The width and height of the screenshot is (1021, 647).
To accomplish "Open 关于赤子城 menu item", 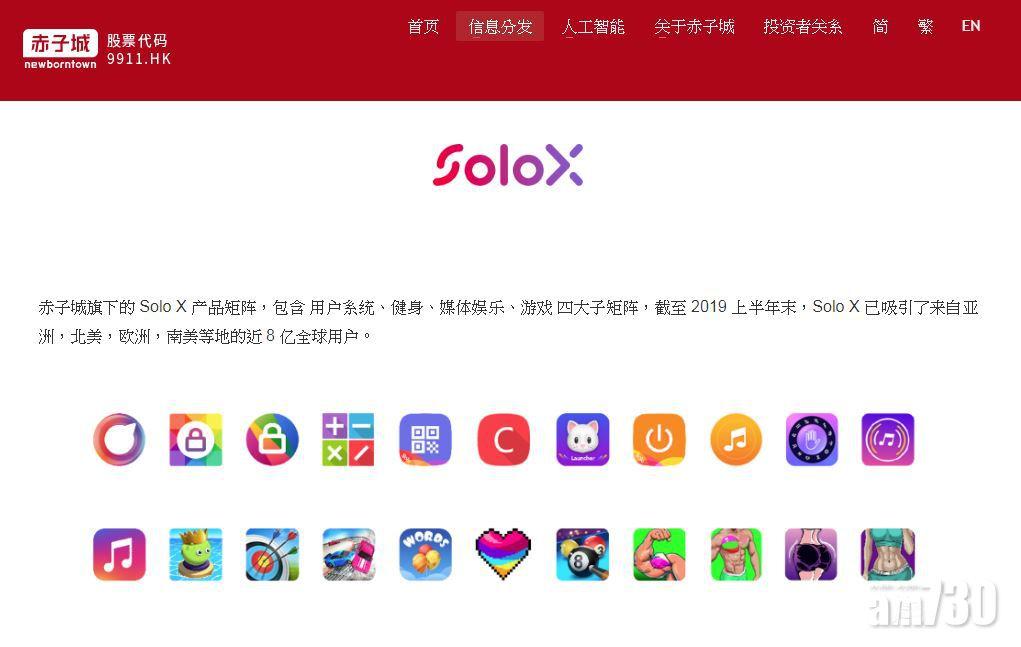I will [694, 27].
